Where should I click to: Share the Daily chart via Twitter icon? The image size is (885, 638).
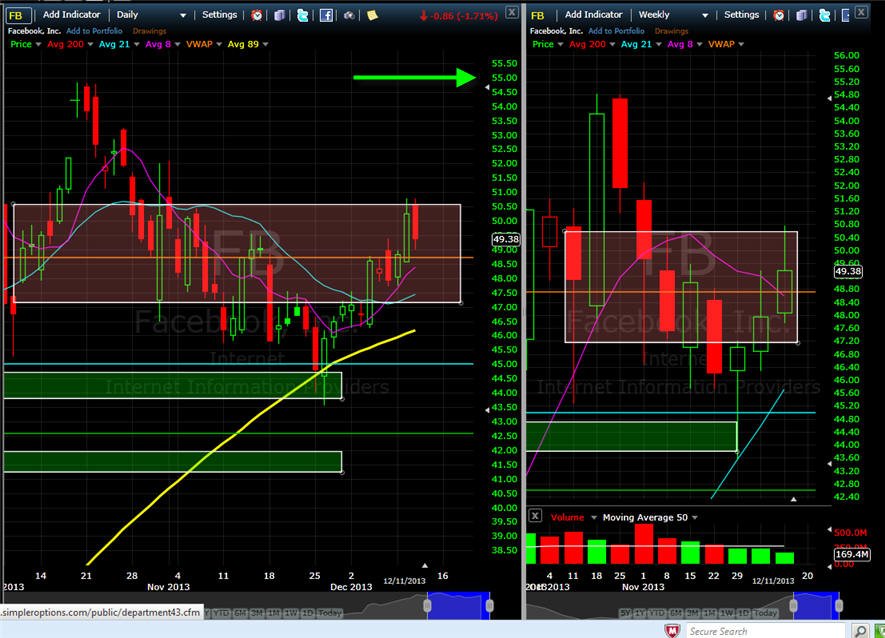[303, 15]
